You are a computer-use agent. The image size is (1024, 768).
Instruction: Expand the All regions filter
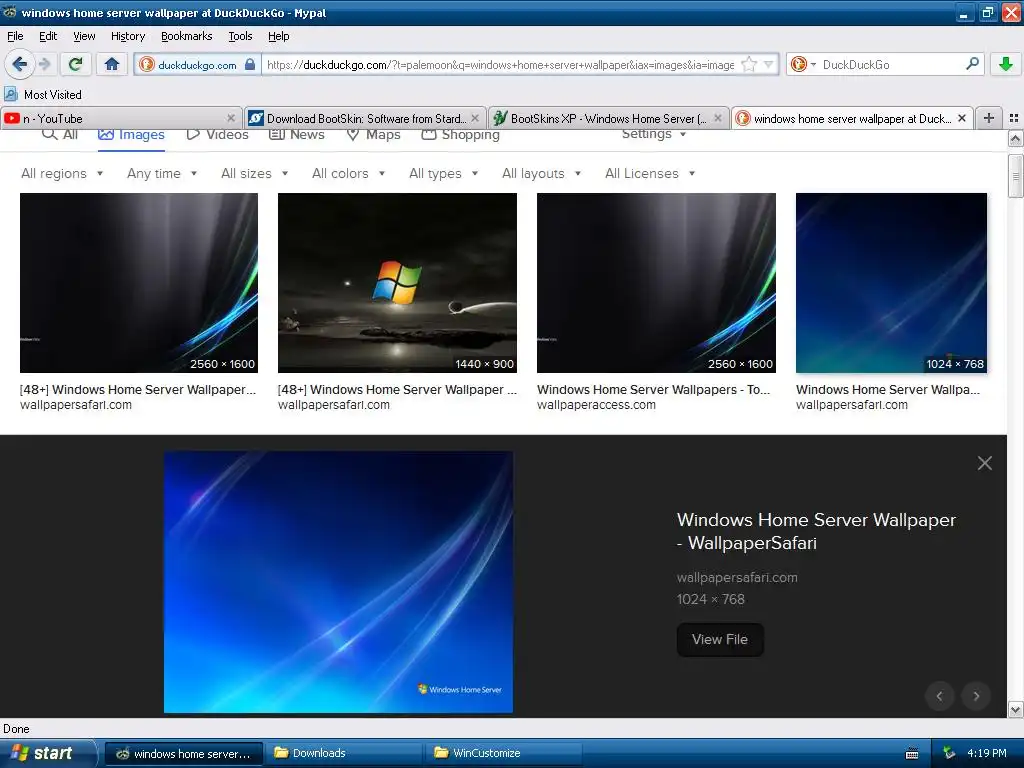62,174
